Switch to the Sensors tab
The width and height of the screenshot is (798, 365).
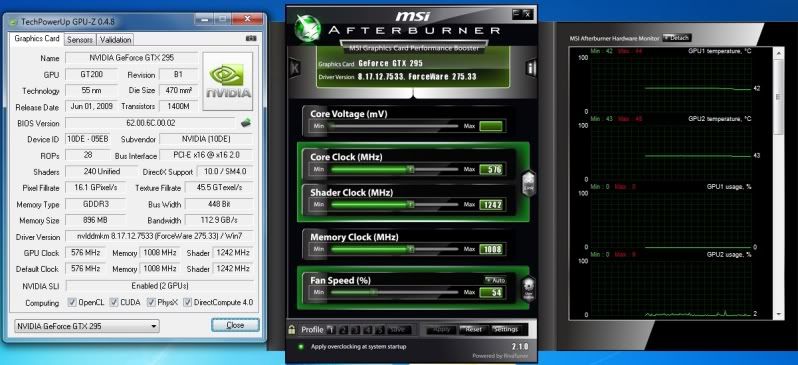coord(80,40)
